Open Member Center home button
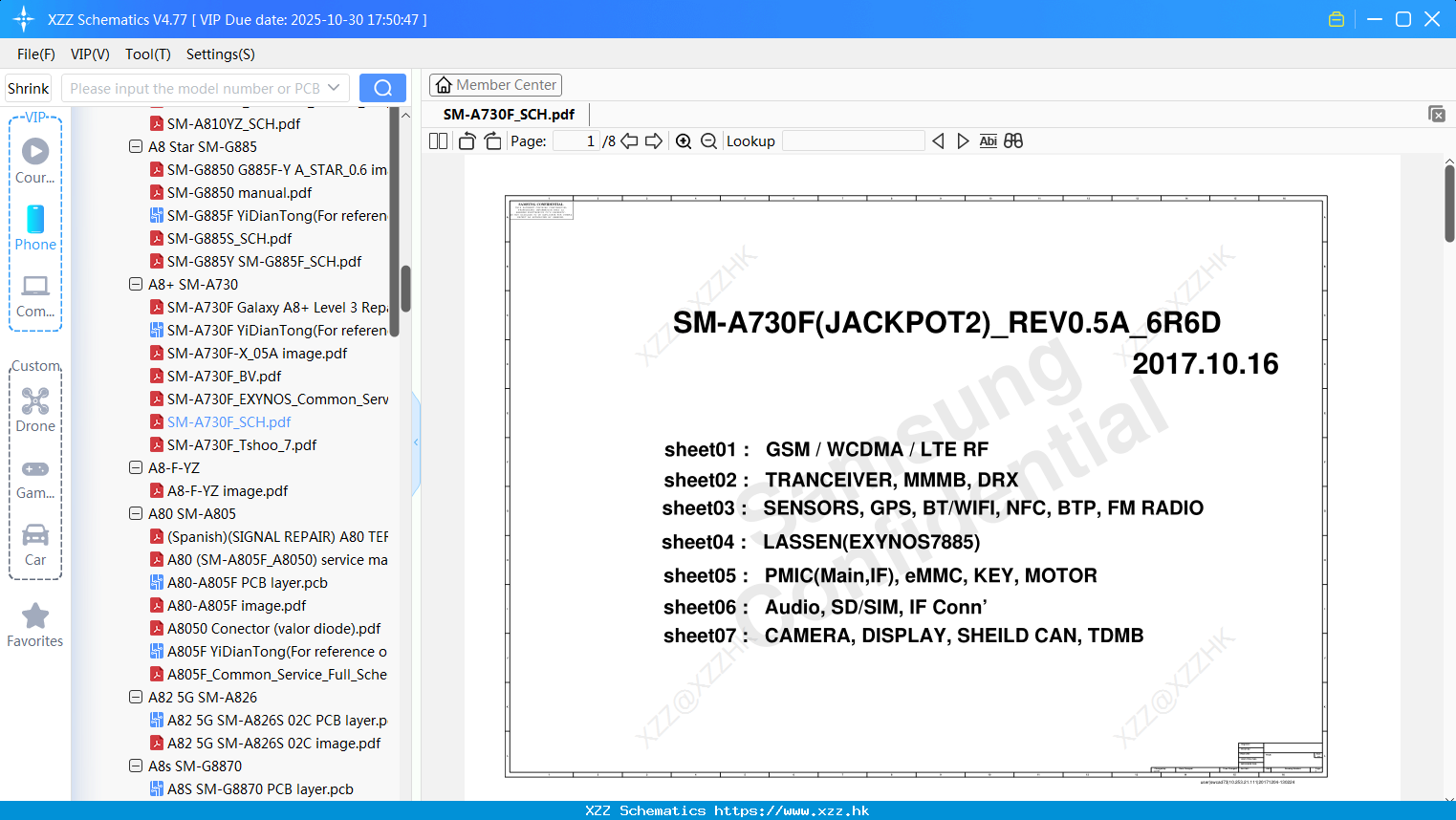 [495, 85]
